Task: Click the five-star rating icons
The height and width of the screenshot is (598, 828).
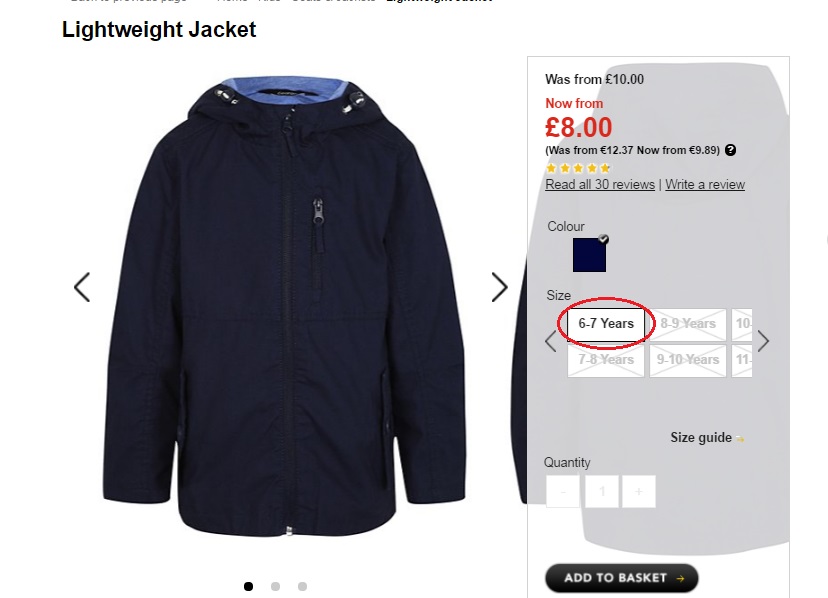Action: pyautogui.click(x=578, y=168)
